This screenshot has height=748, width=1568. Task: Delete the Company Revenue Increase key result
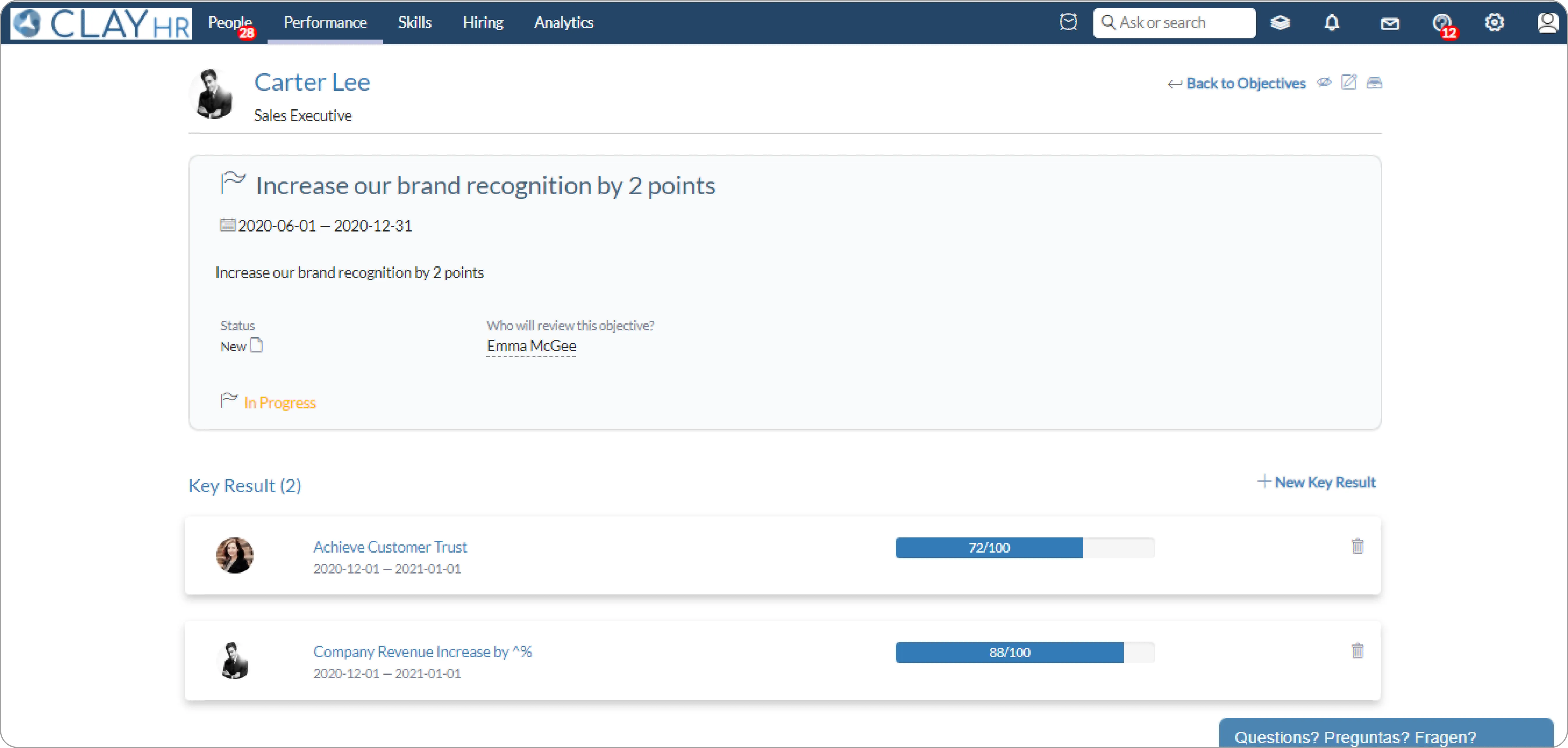pyautogui.click(x=1357, y=651)
